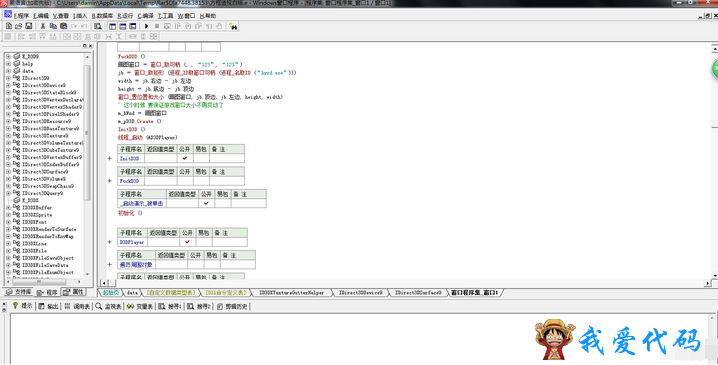Screen dimensions: 718x365
Task: Switch to the 起始页 editor tab
Action: (111, 292)
